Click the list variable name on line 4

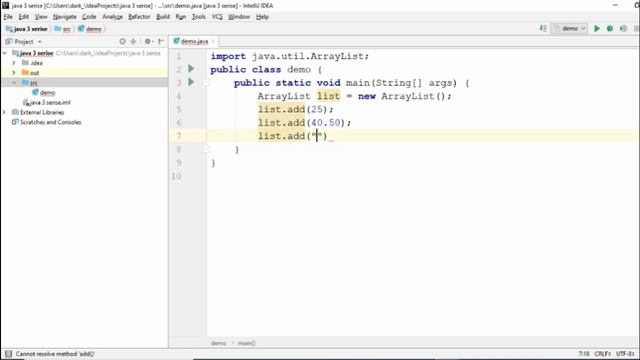pos(328,96)
